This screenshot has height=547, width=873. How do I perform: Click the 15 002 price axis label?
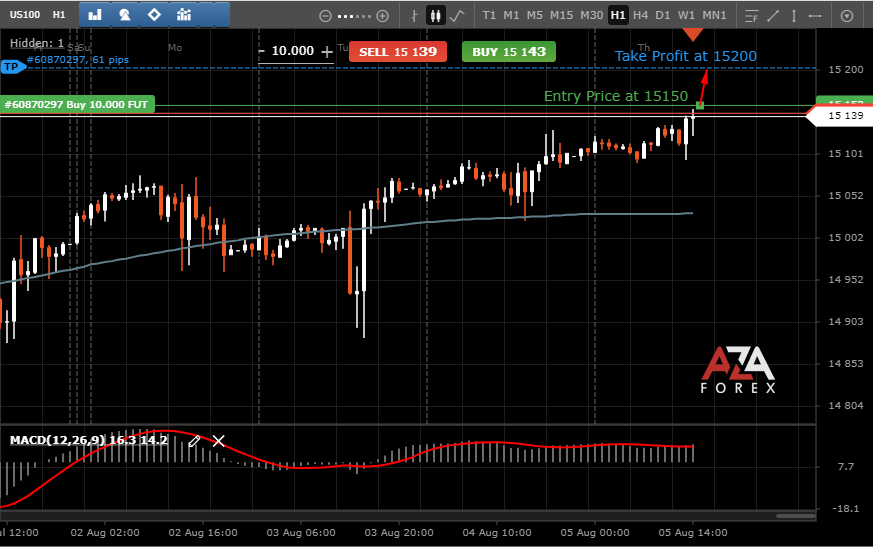pyautogui.click(x=846, y=238)
